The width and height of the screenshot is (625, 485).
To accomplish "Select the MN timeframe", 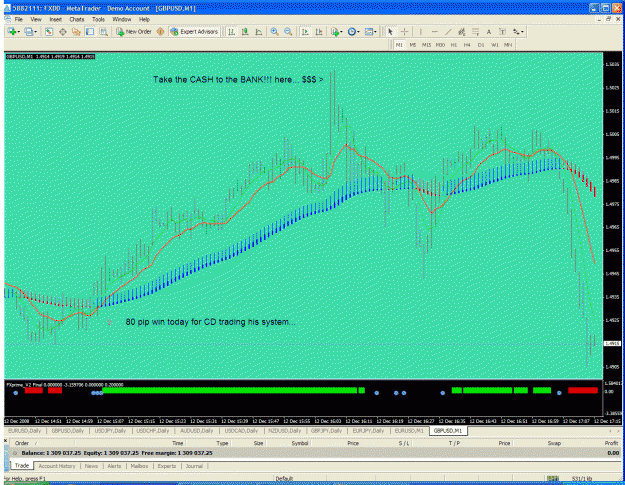I will tap(508, 45).
